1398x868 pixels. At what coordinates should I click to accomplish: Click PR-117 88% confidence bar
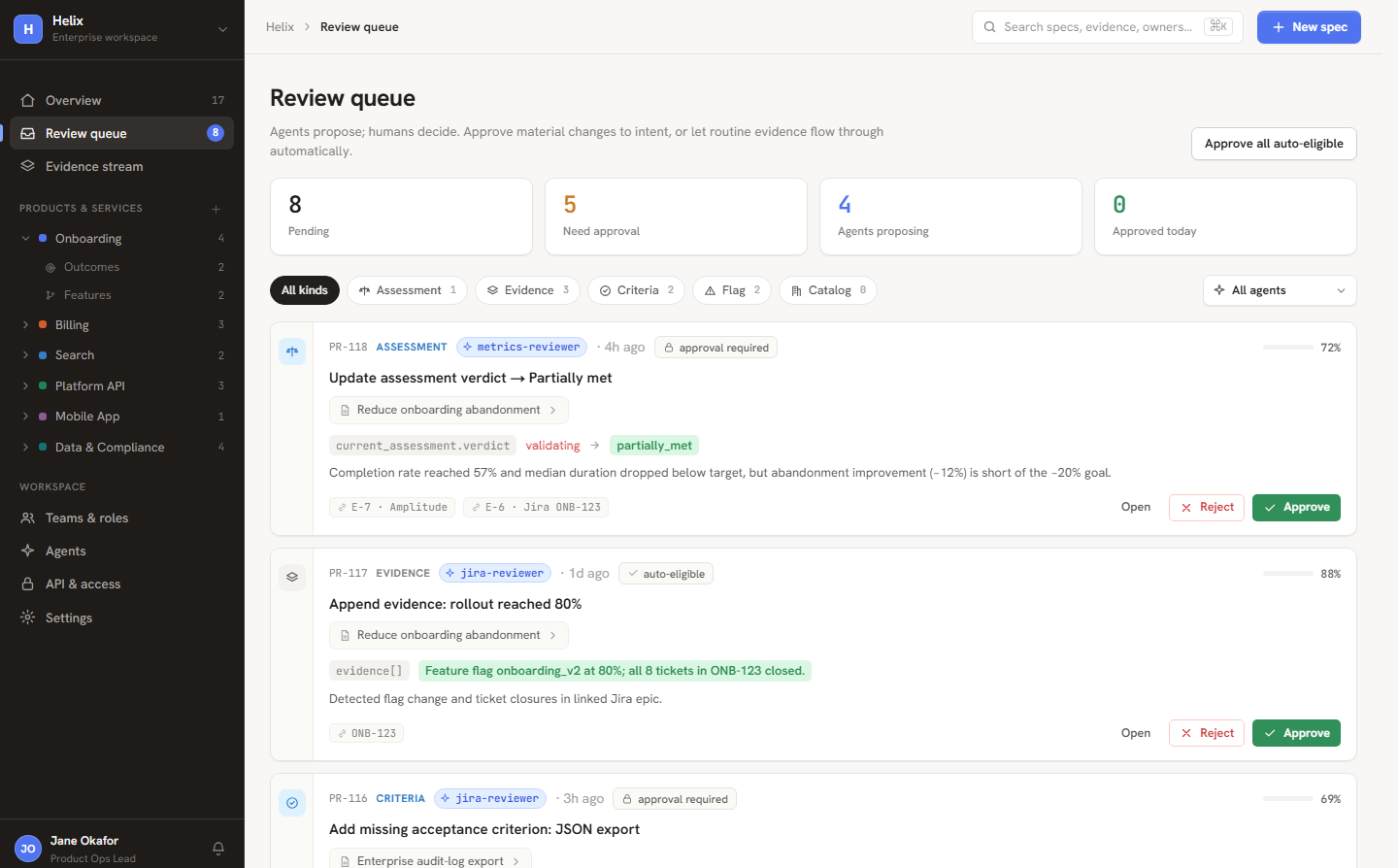[1288, 573]
